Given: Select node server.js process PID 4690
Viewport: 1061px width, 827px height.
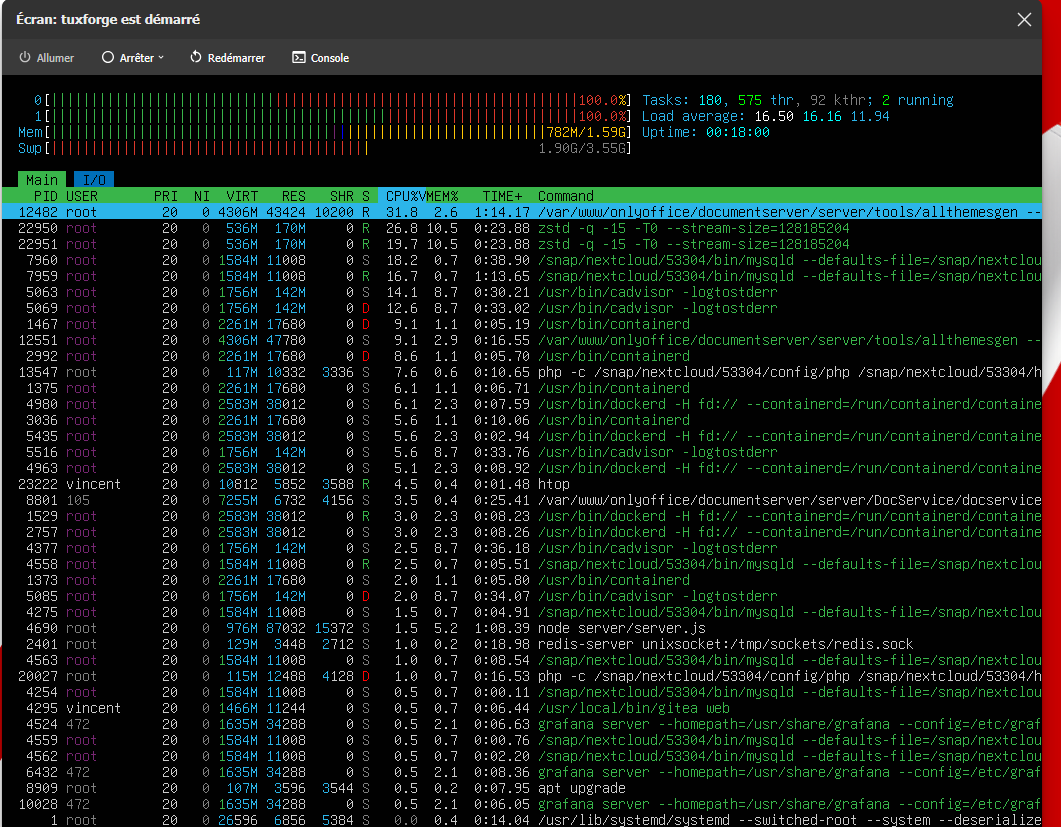Looking at the screenshot, I should [x=522, y=628].
